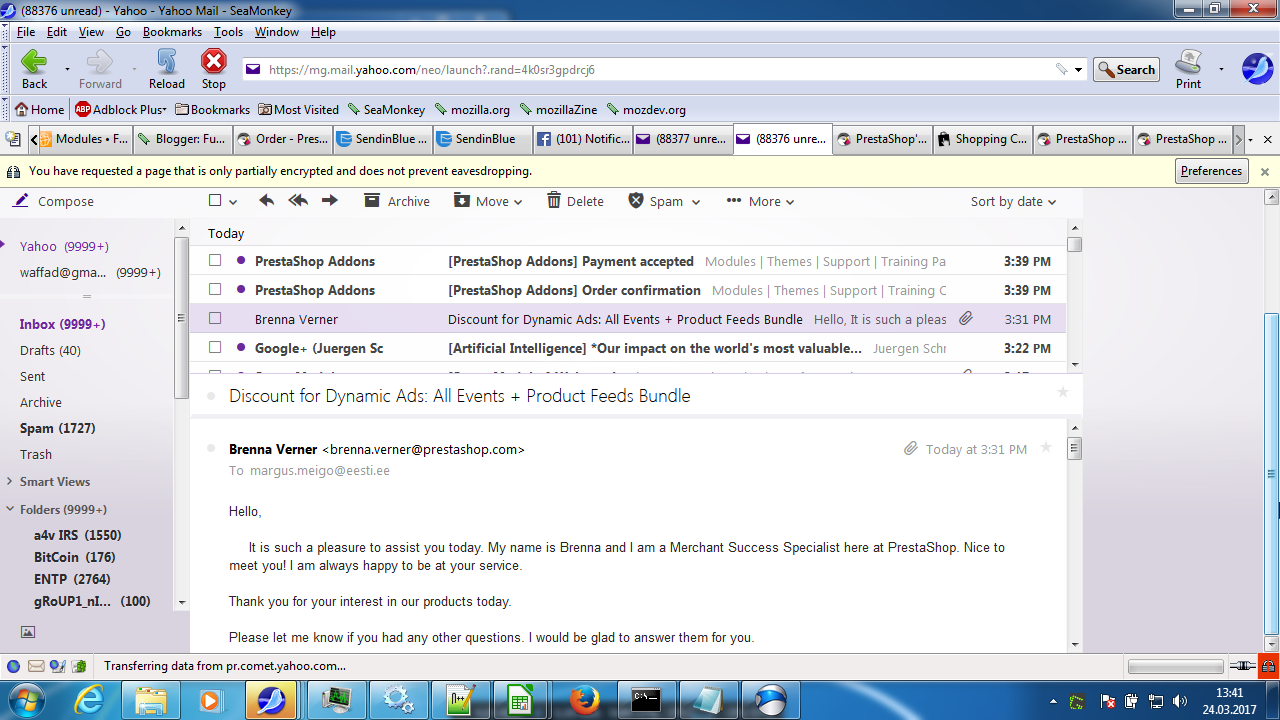Open the select-all checkbox dropdown arrow
The height and width of the screenshot is (720, 1280).
tap(233, 202)
